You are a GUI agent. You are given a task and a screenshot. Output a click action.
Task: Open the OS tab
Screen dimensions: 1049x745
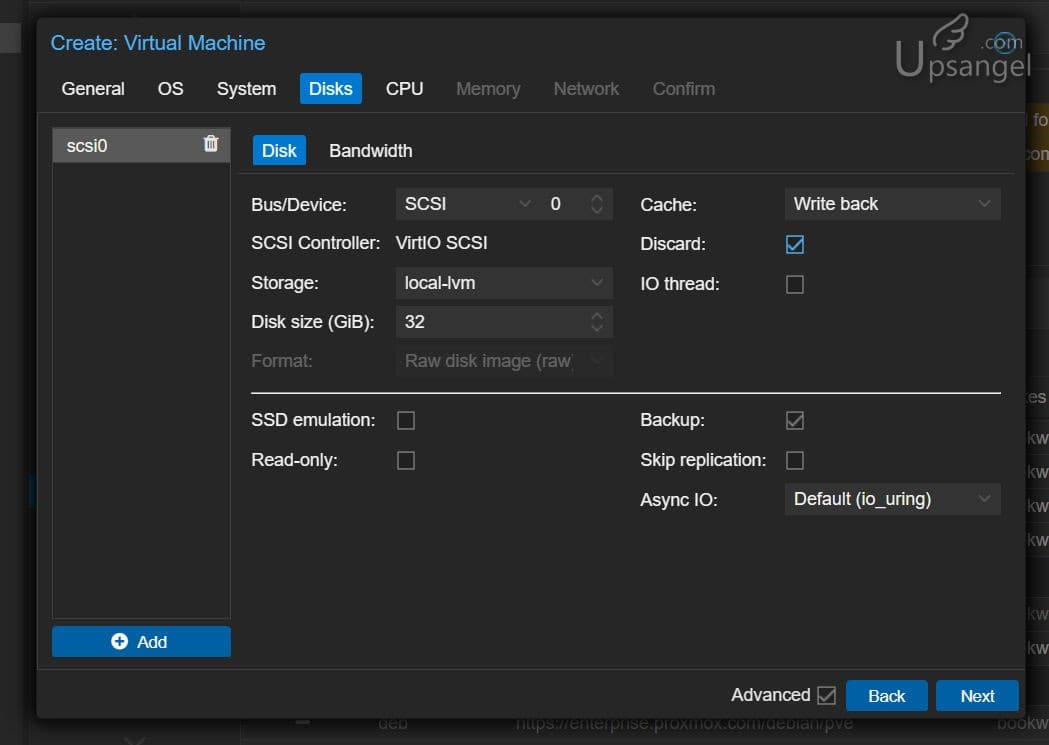click(170, 88)
